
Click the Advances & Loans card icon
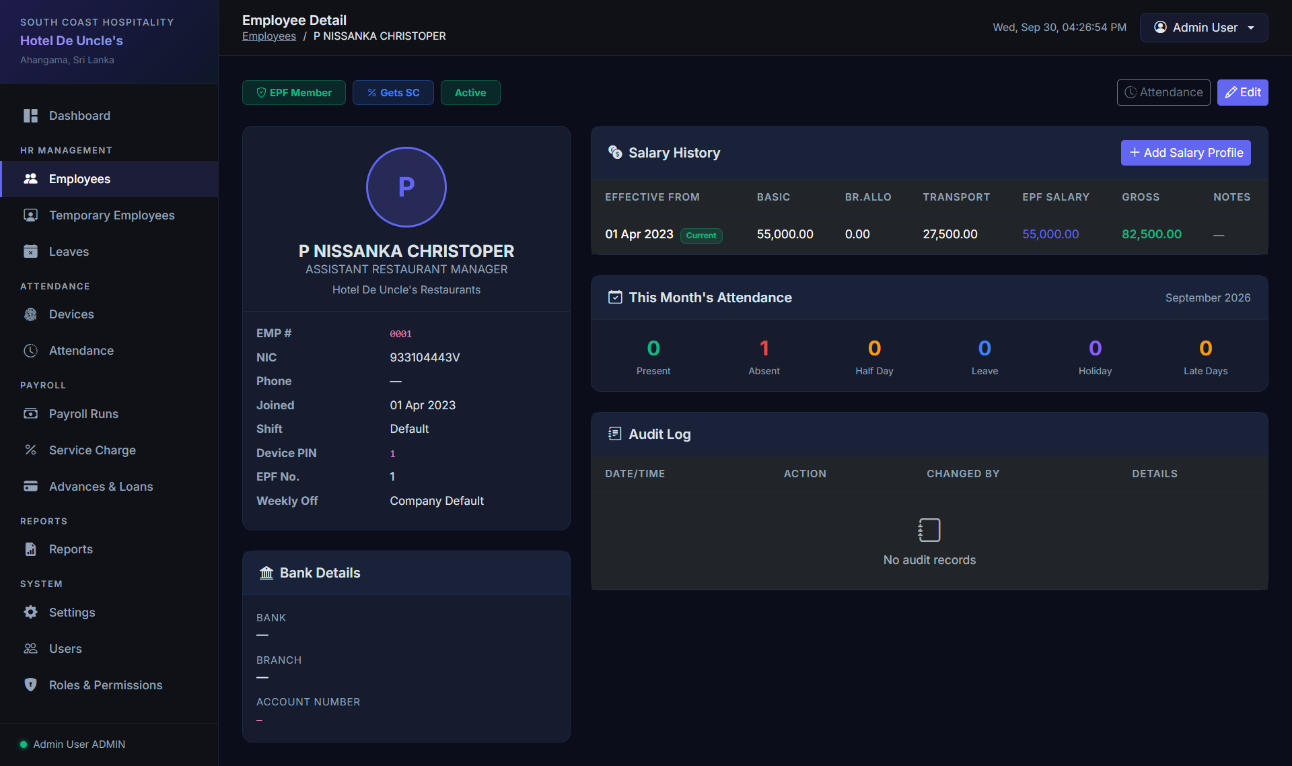coord(30,487)
